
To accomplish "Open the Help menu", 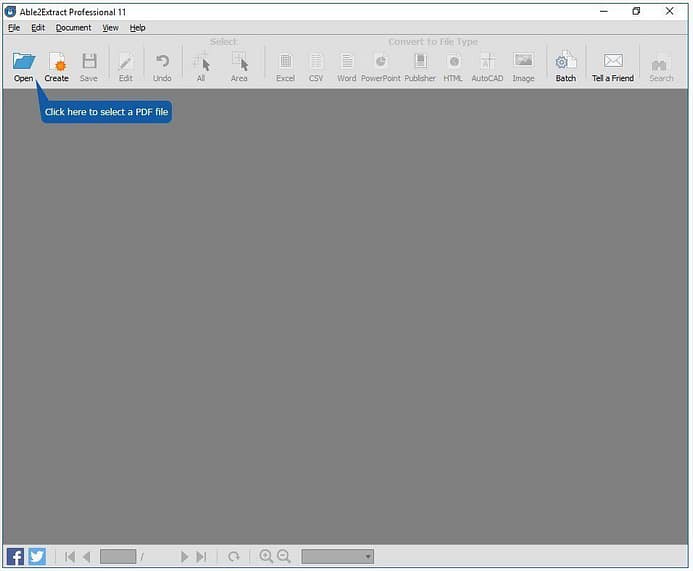I will pos(137,28).
